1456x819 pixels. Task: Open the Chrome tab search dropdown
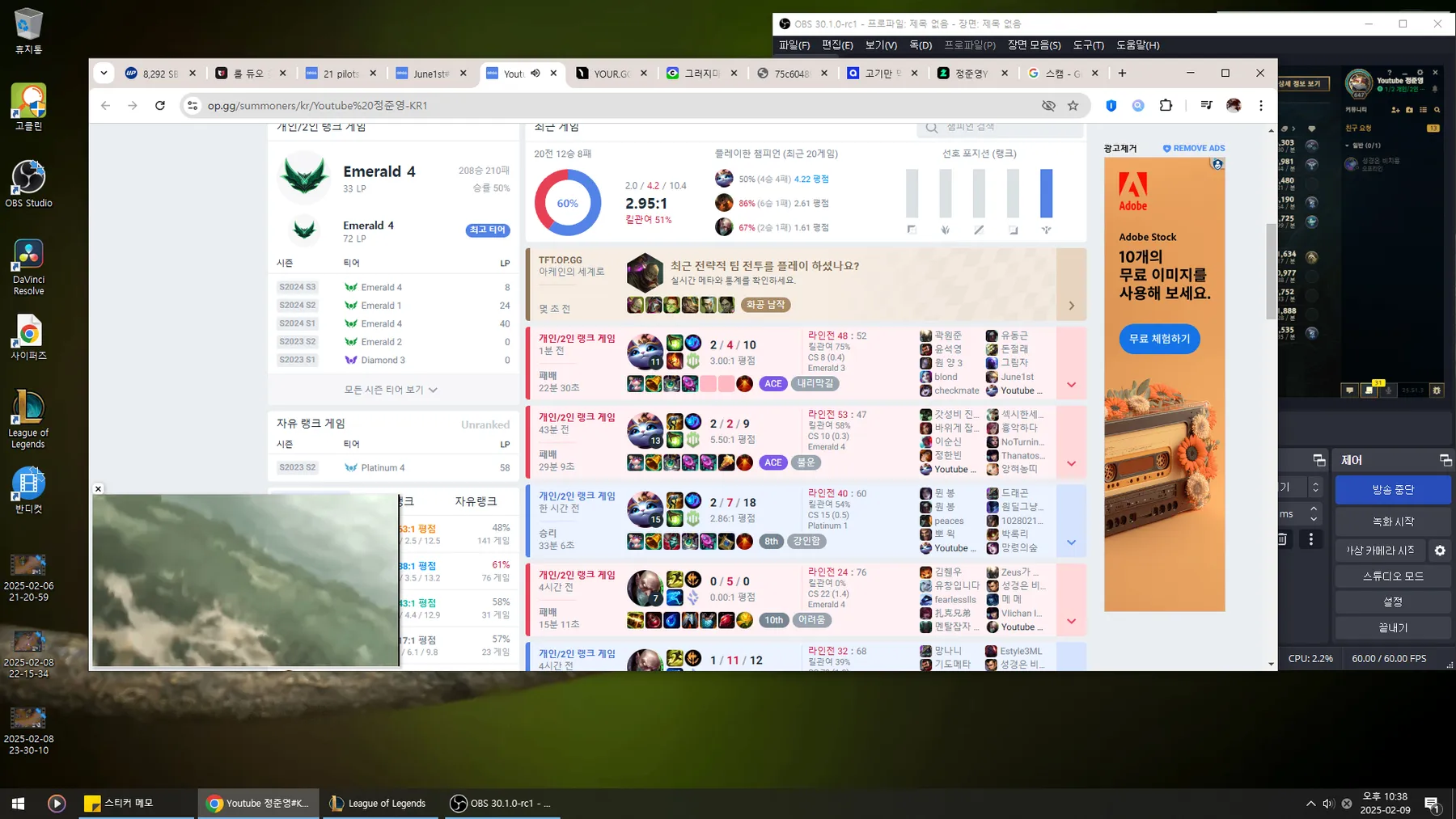pos(104,74)
